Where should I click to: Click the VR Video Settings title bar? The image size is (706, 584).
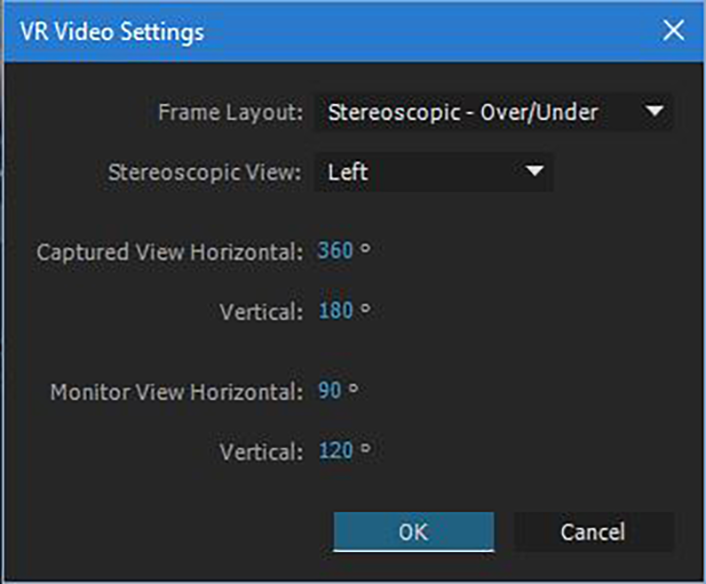pyautogui.click(x=300, y=31)
